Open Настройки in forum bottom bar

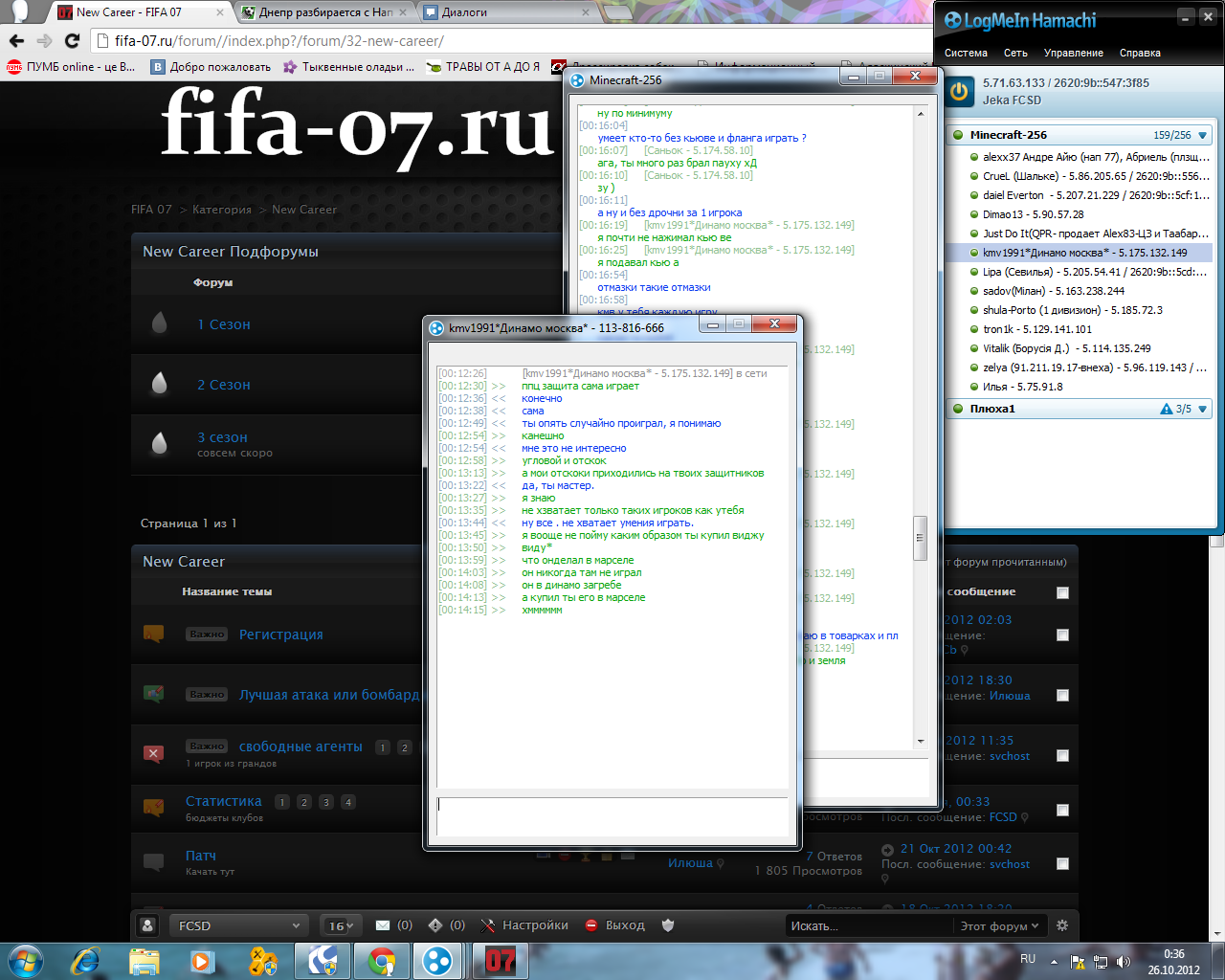point(524,925)
